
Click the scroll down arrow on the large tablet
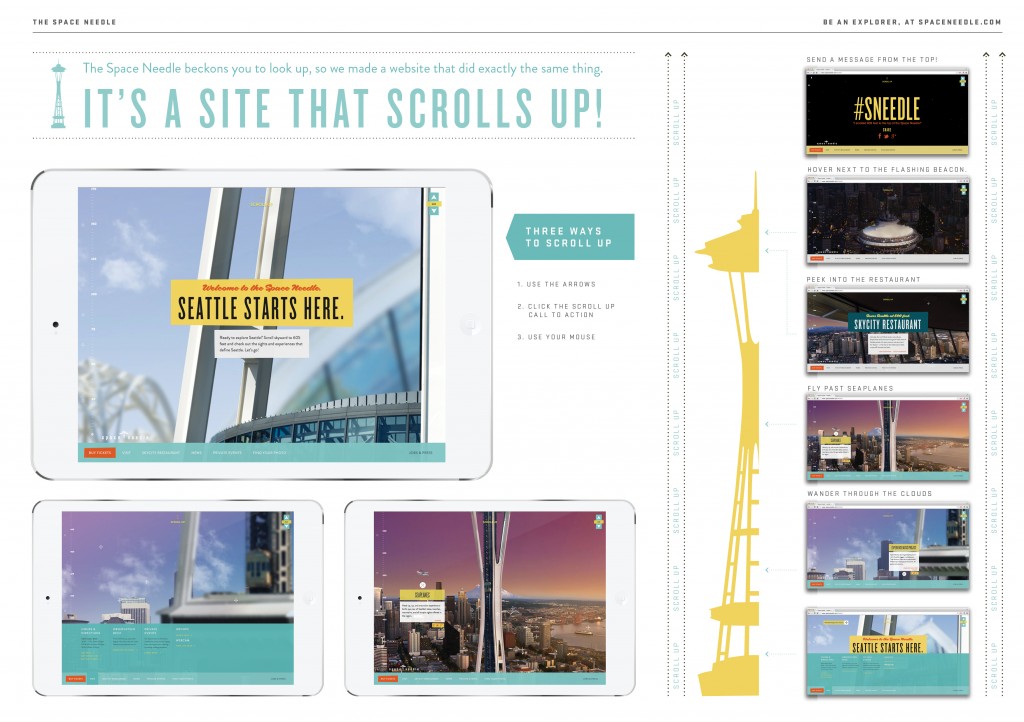[x=434, y=211]
